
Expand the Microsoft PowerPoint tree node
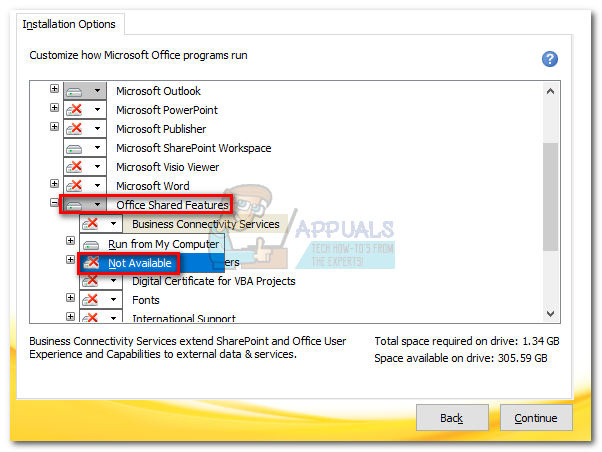(x=54, y=108)
